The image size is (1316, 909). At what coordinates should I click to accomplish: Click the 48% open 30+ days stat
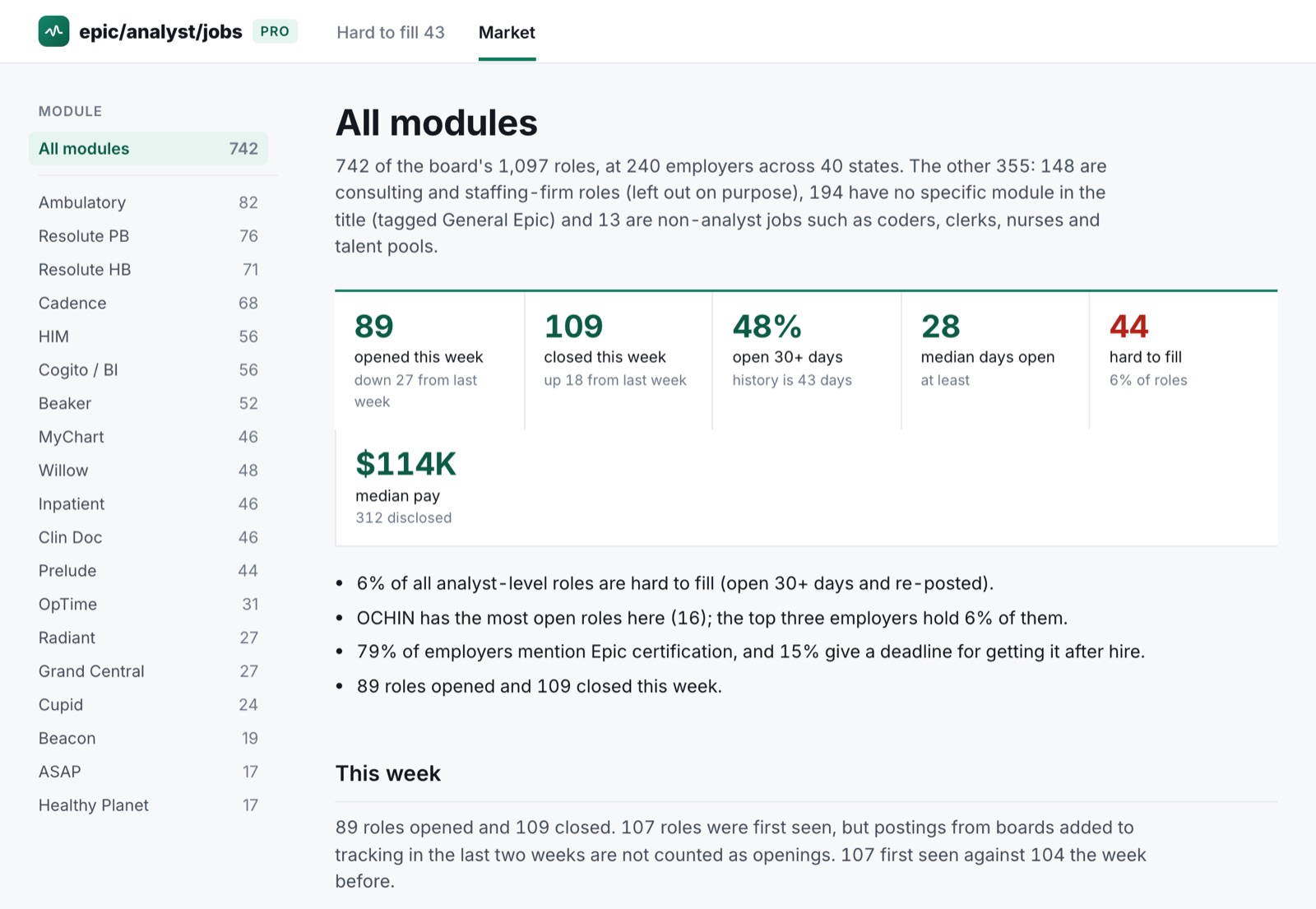click(807, 360)
